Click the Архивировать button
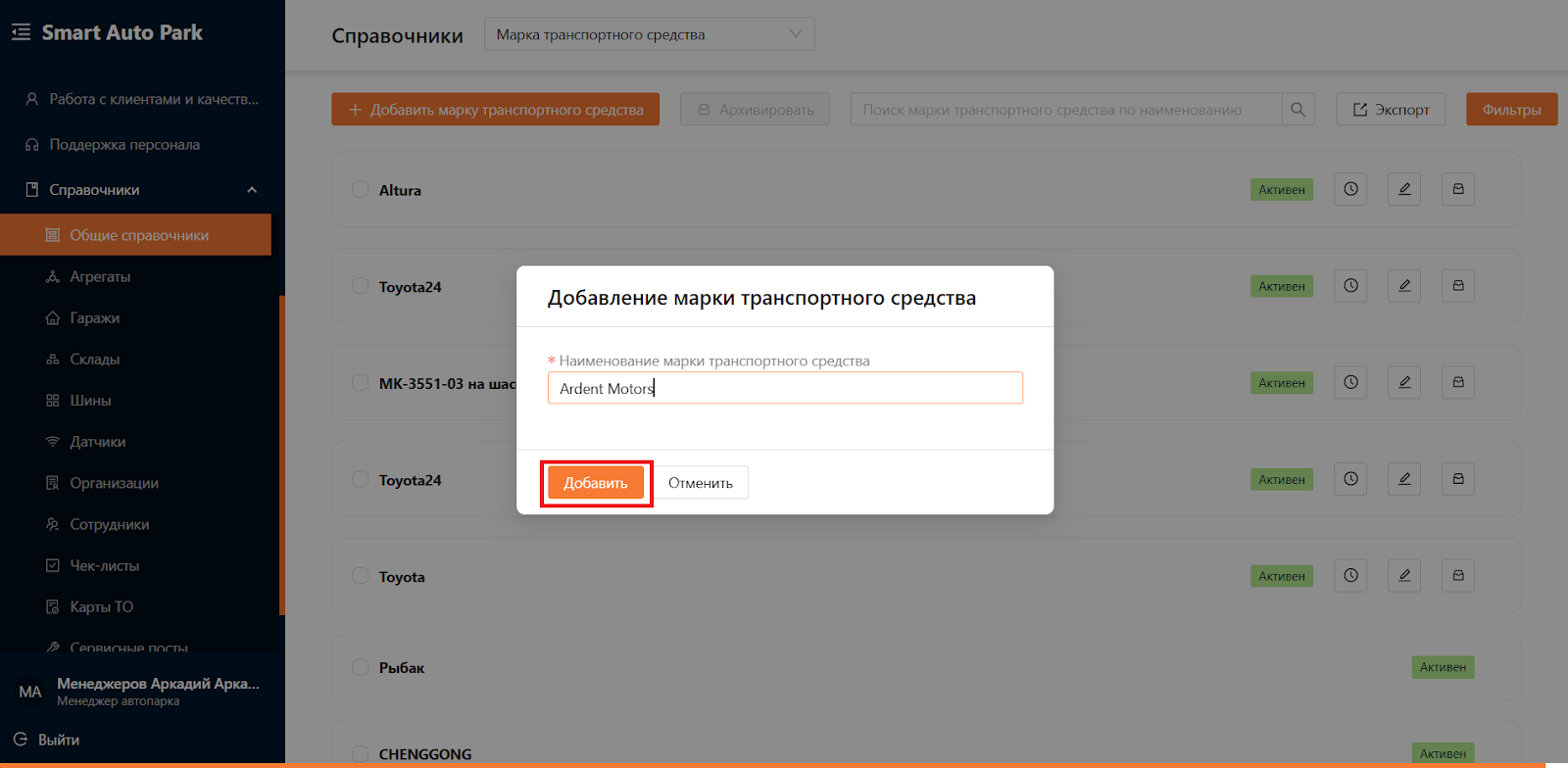 pos(756,109)
